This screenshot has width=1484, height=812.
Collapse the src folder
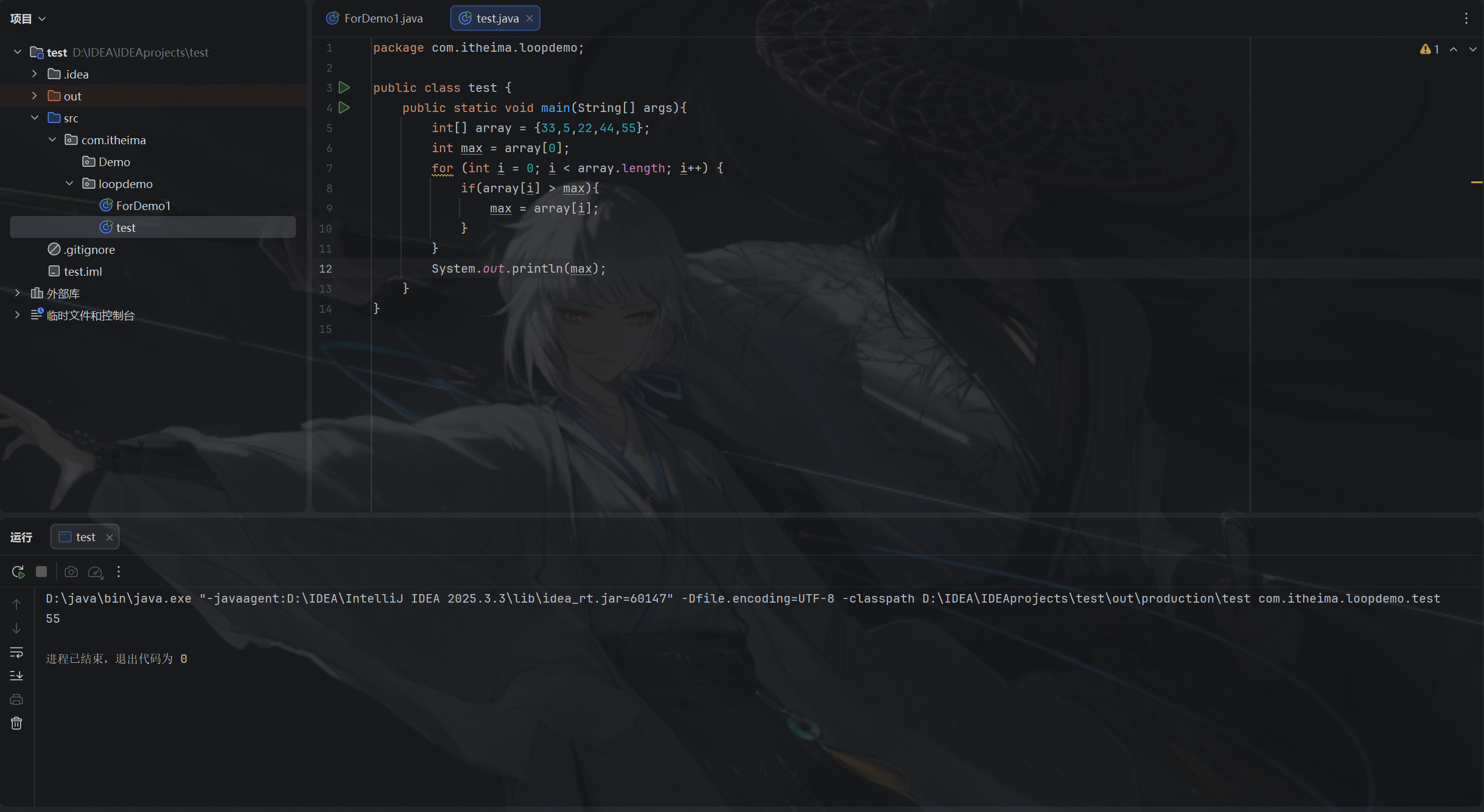(35, 118)
